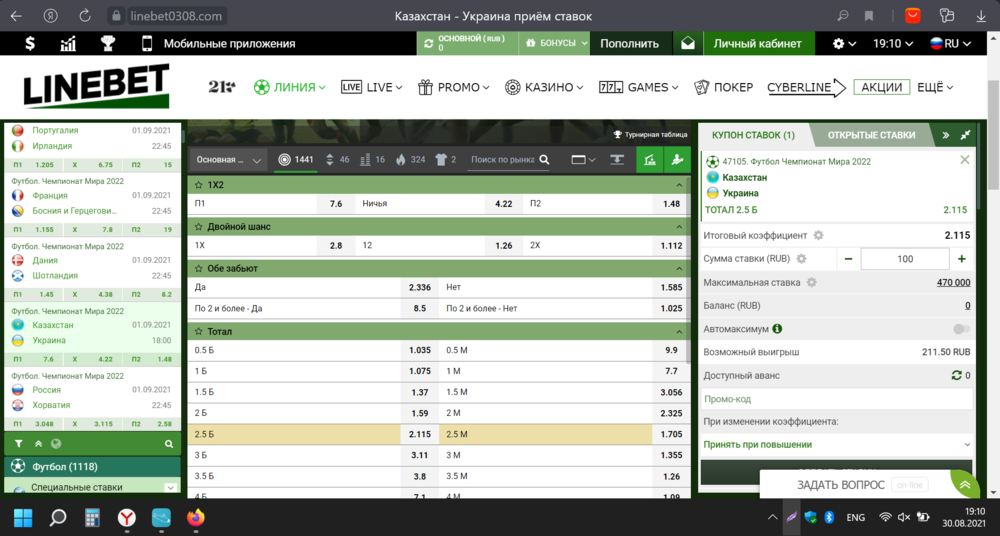Open Личный кабинет

click(x=757, y=43)
